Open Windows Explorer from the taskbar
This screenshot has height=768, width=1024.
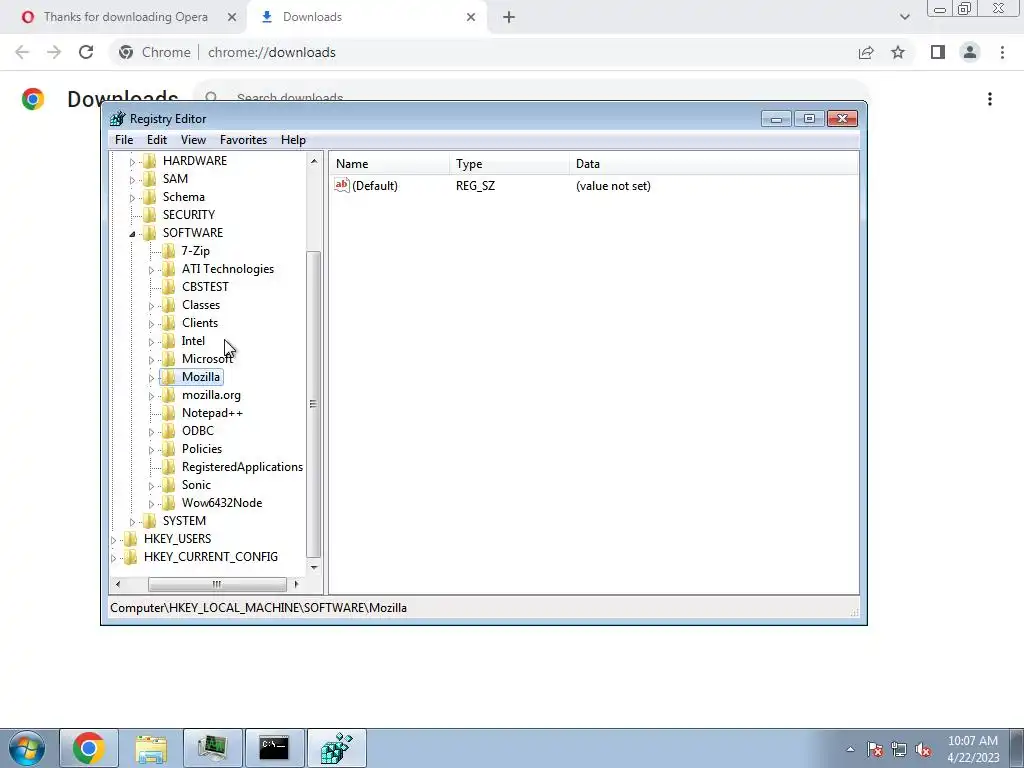(151, 748)
